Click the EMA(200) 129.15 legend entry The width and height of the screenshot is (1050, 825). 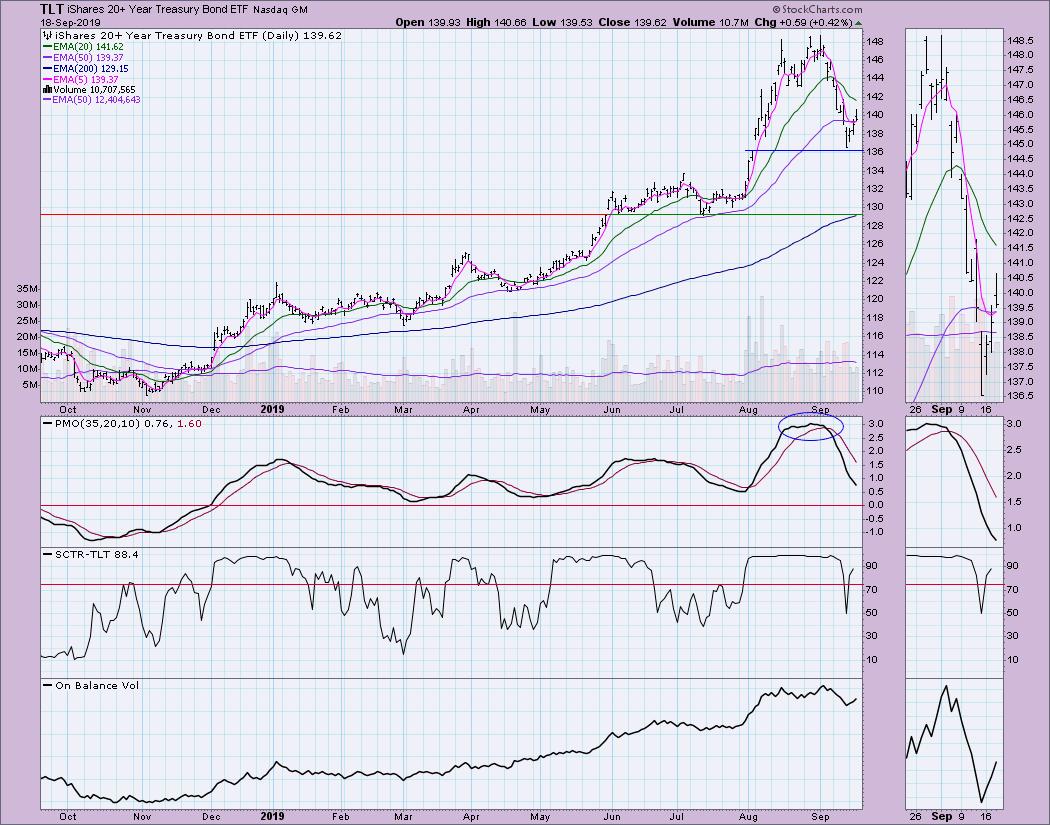(90, 68)
